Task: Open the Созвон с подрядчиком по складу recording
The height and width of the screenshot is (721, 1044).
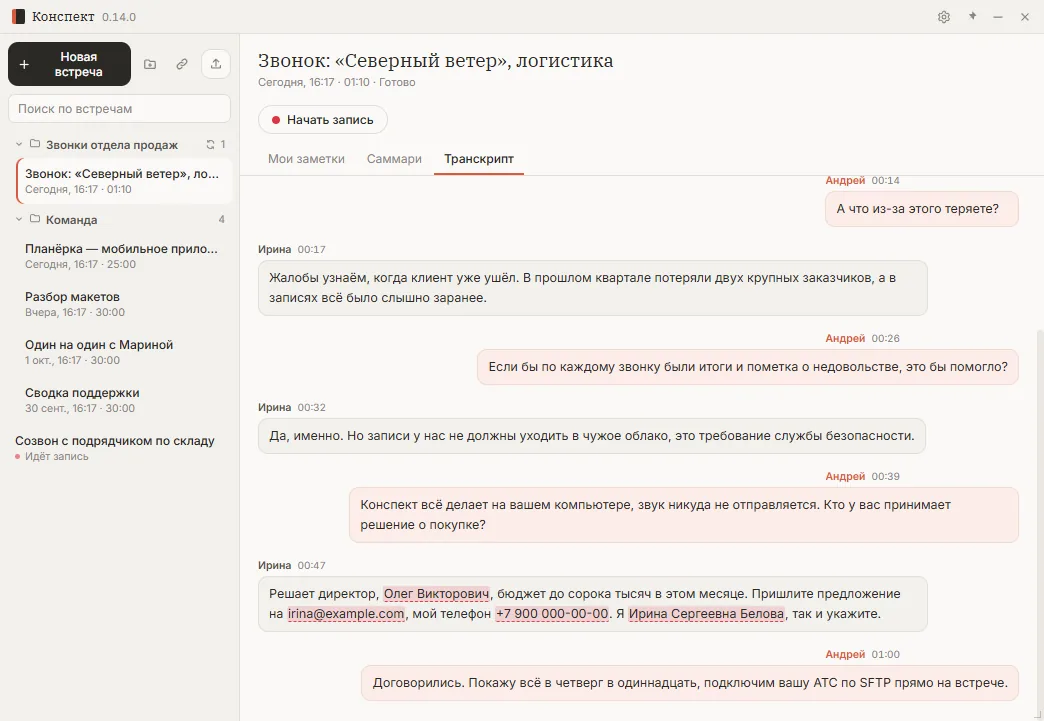Action: point(119,448)
